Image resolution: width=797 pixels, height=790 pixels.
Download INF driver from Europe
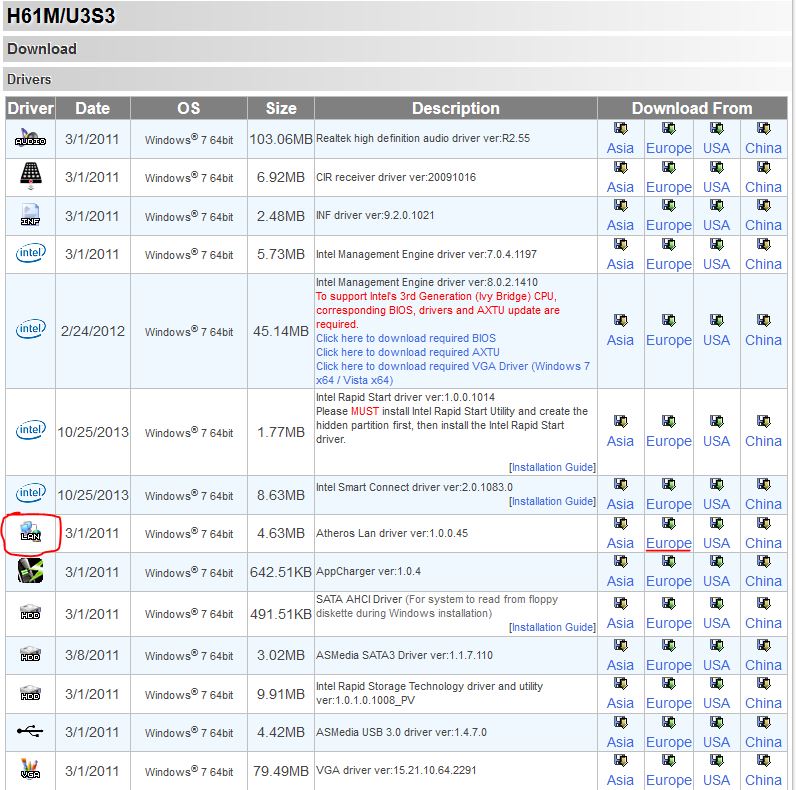tap(668, 225)
